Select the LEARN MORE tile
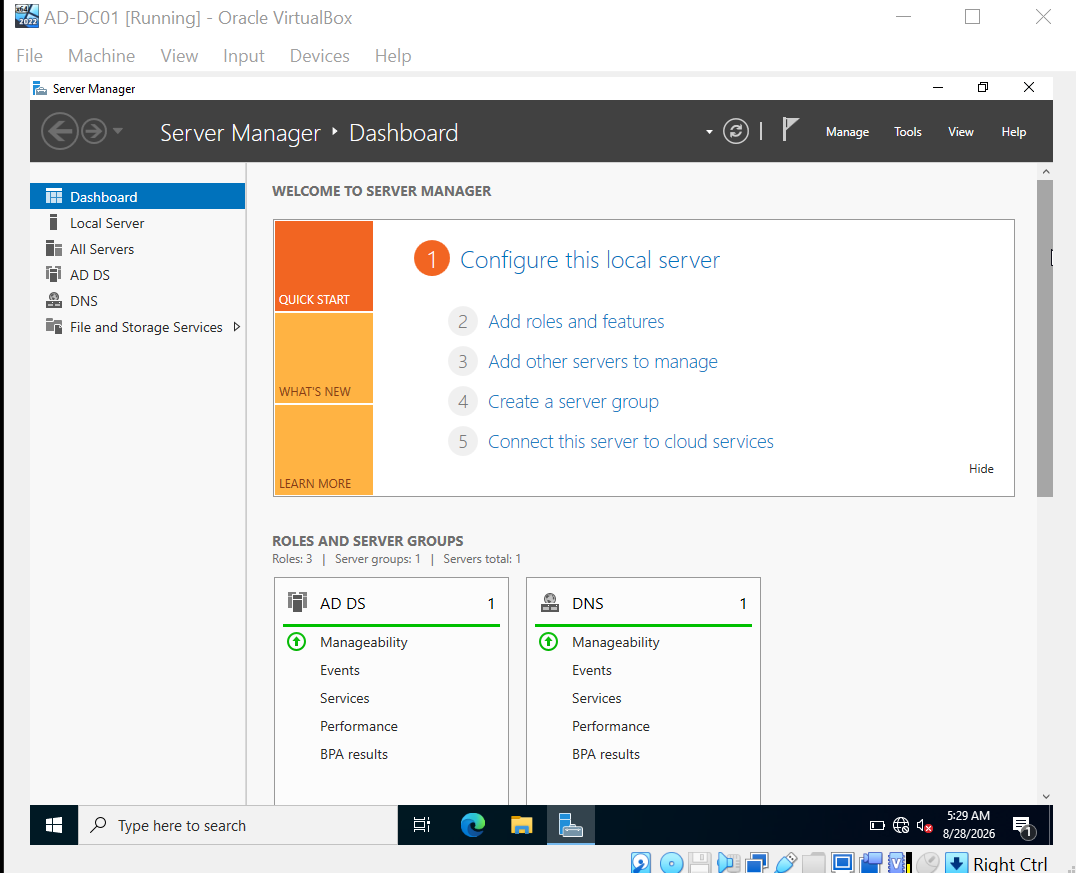Image resolution: width=1076 pixels, height=873 pixels. 323,450
